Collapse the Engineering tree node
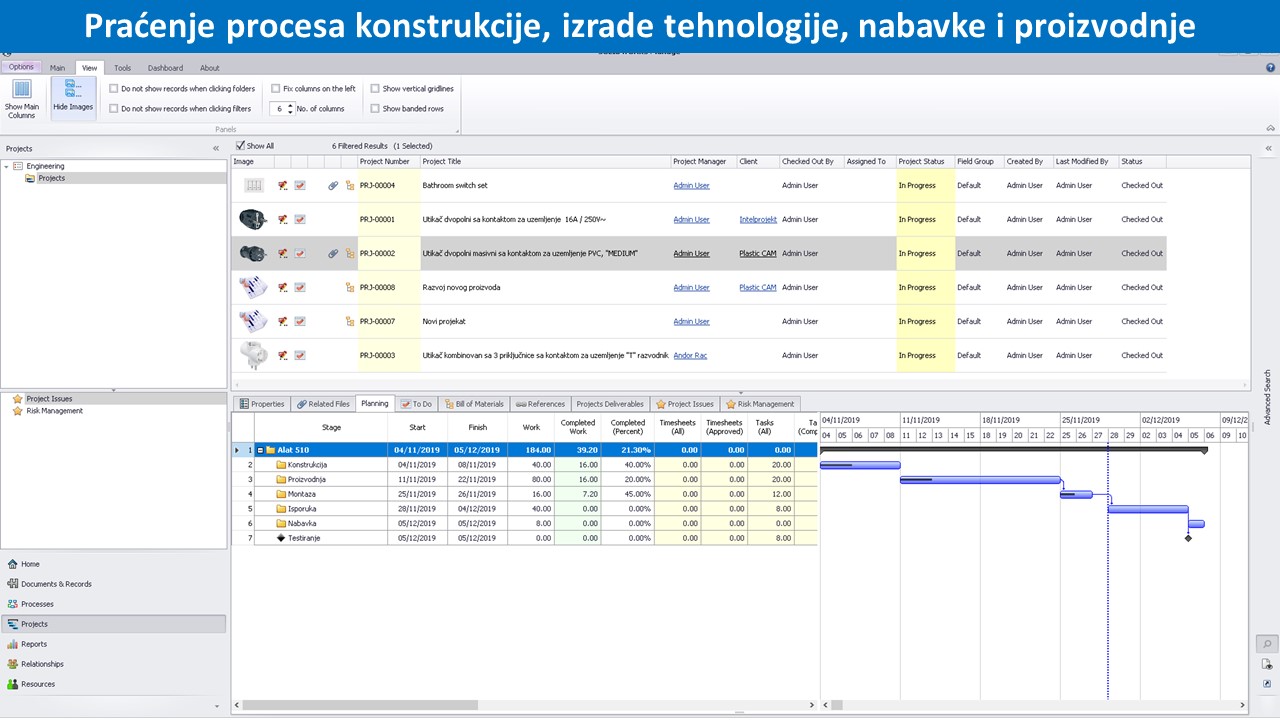The width and height of the screenshot is (1280, 720). pyautogui.click(x=7, y=166)
